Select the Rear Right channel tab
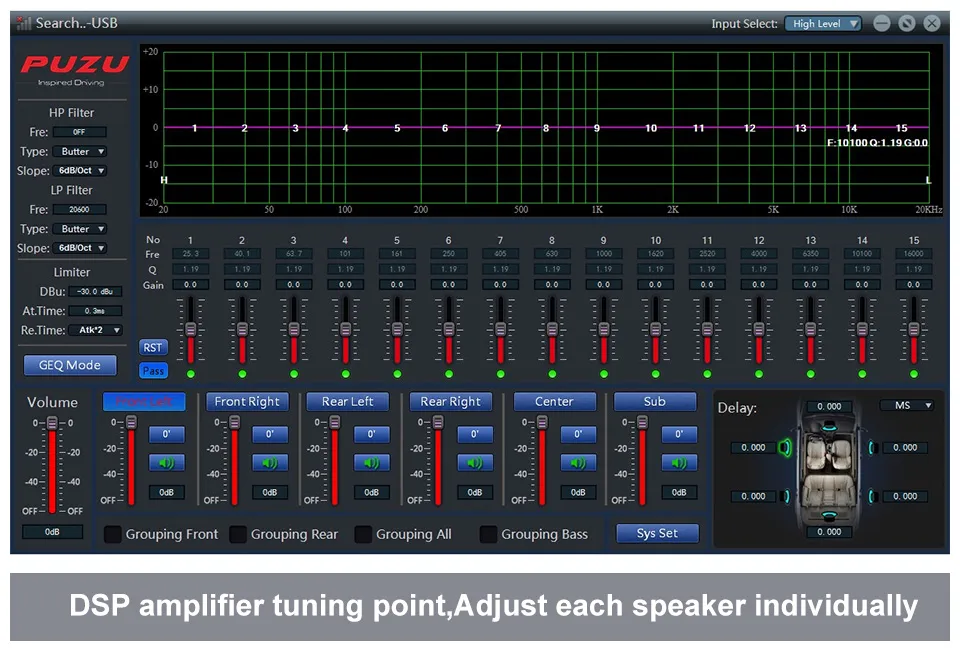 point(451,402)
